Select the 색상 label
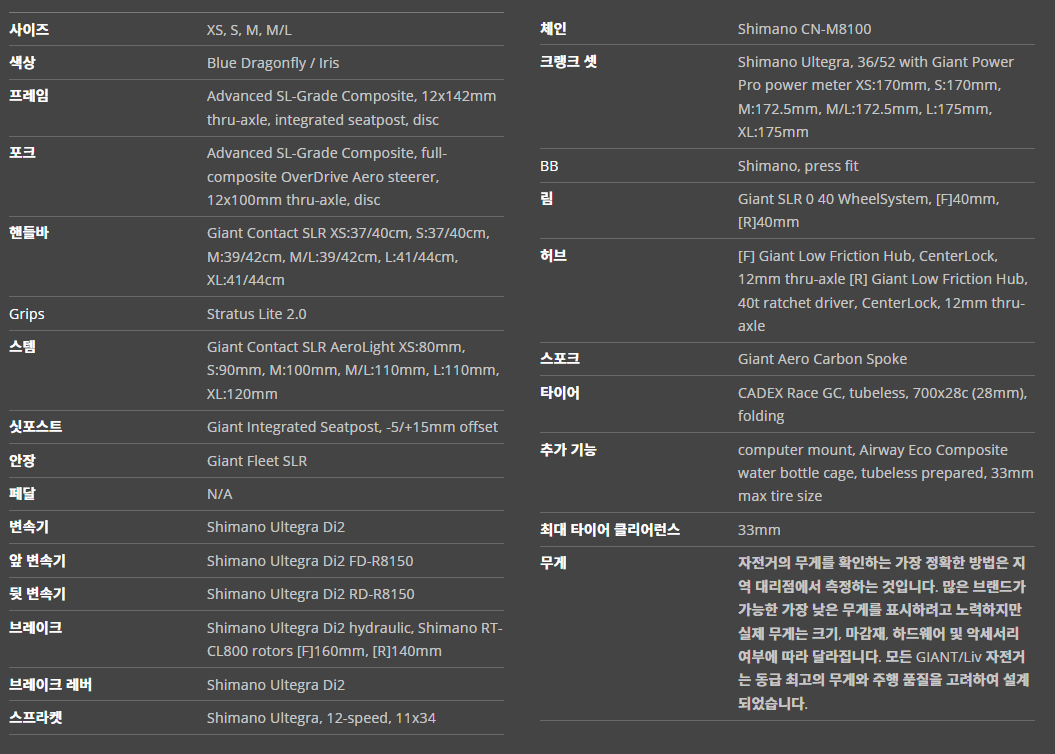1055x754 pixels. click(22, 63)
